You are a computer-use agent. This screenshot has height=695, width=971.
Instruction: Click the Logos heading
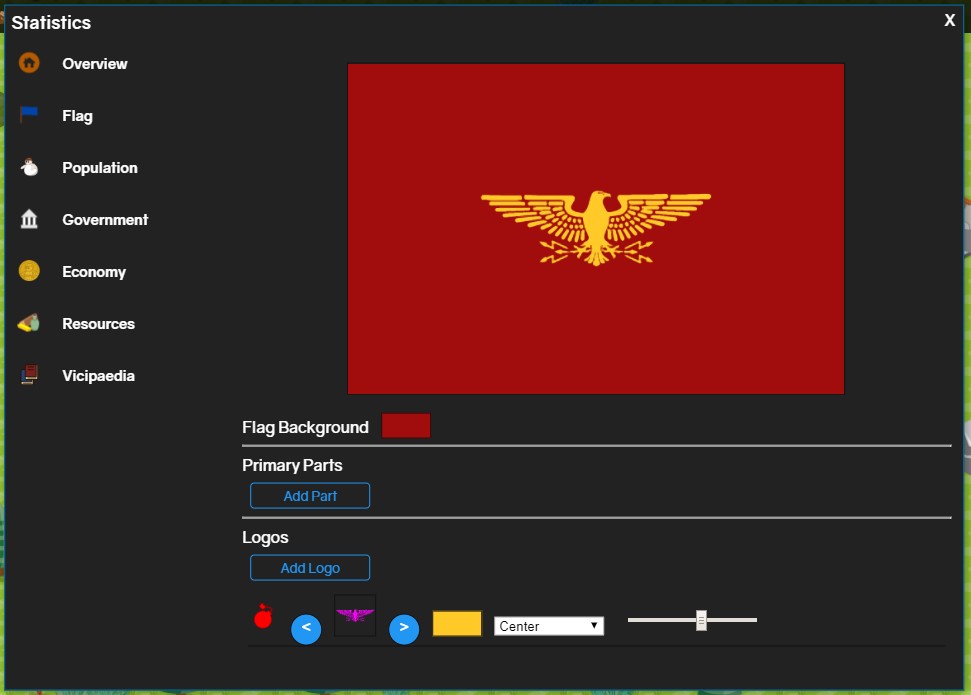click(265, 538)
